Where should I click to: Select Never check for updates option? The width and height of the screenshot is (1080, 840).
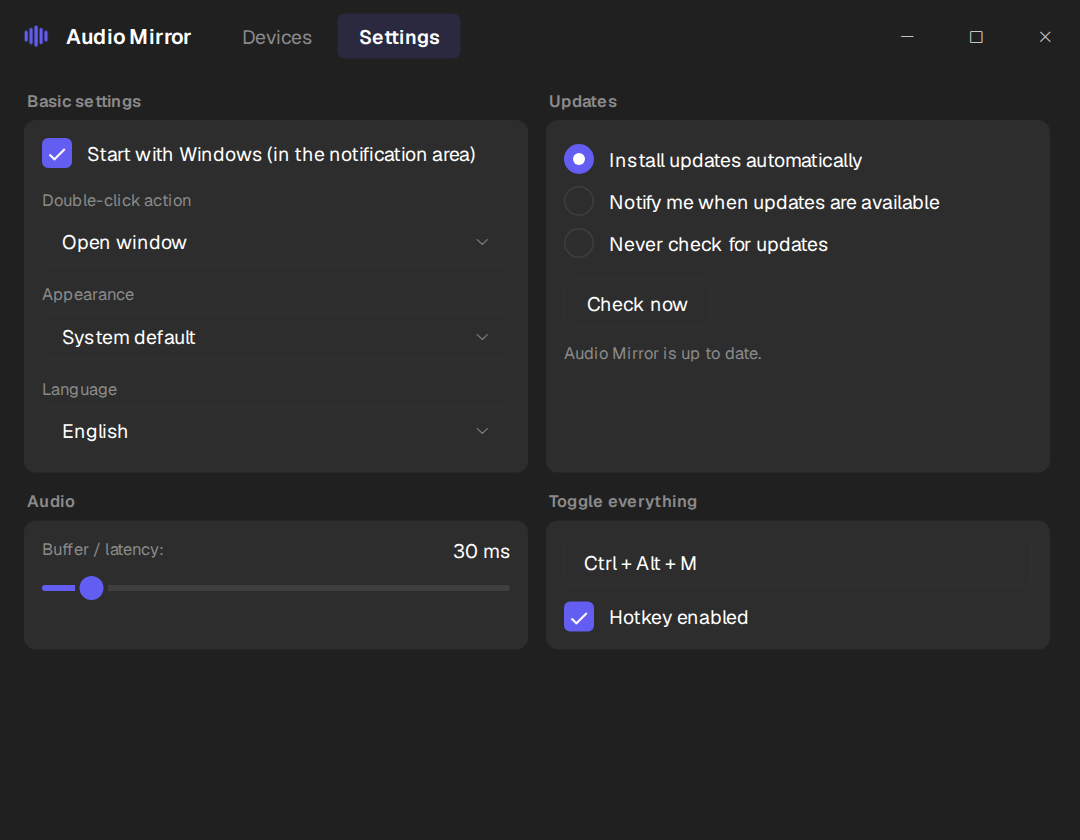coord(579,244)
